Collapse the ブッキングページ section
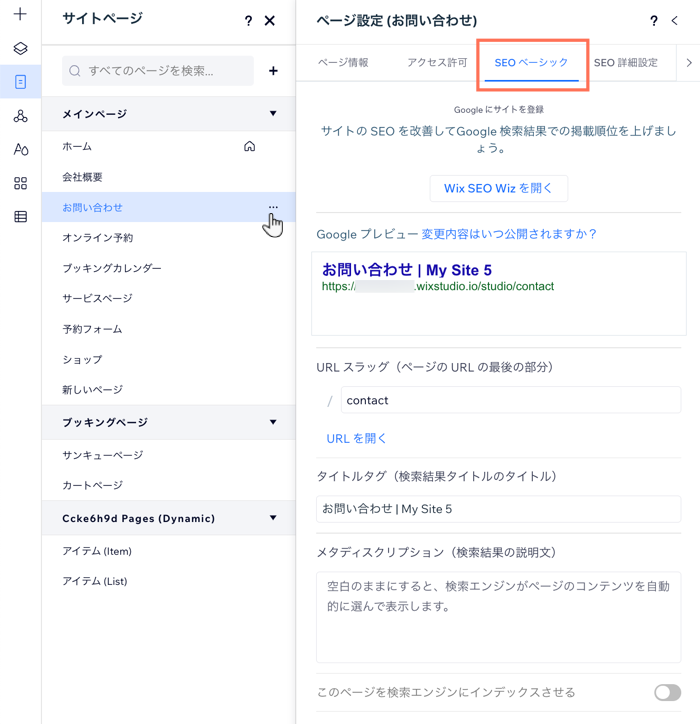Screen dimensions: 700x724 [273, 422]
